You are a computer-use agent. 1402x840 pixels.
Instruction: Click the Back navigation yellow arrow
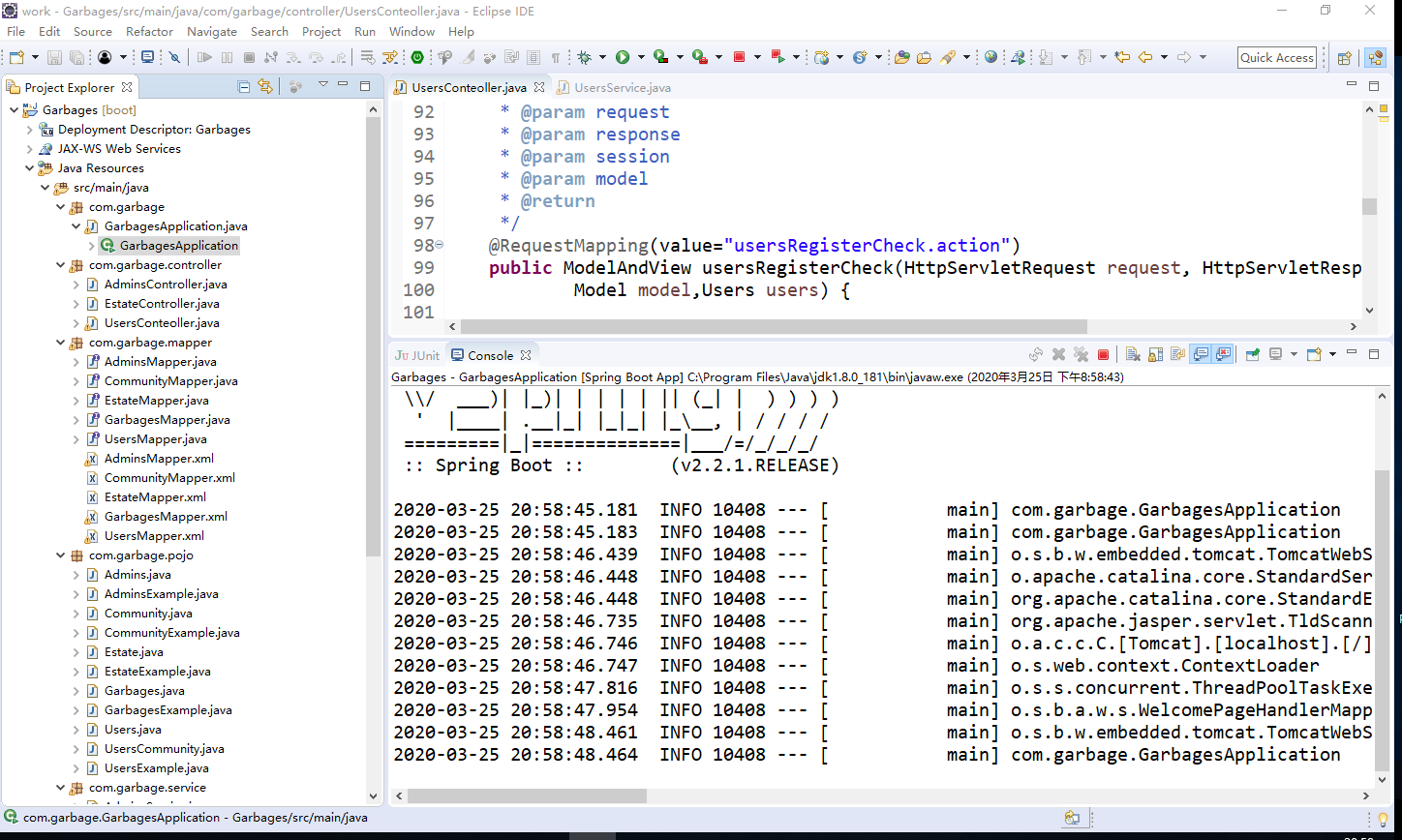(x=1145, y=58)
